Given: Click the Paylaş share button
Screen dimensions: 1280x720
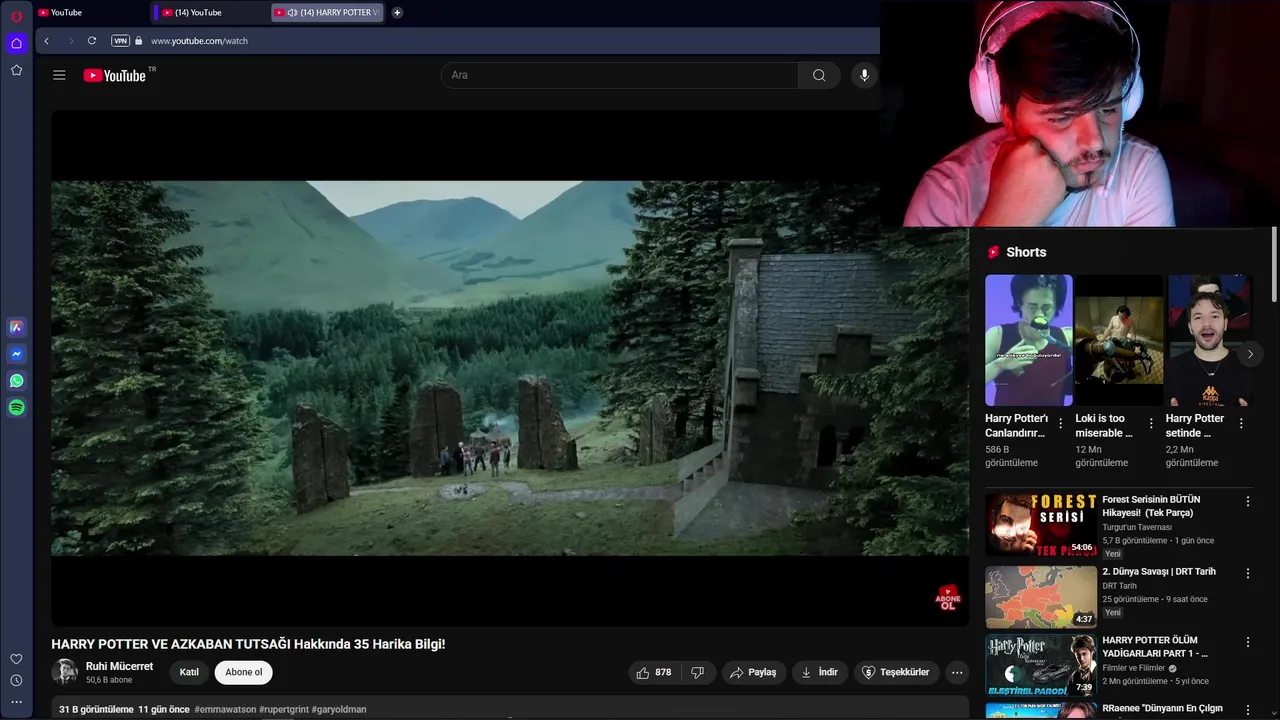Looking at the screenshot, I should tap(754, 672).
